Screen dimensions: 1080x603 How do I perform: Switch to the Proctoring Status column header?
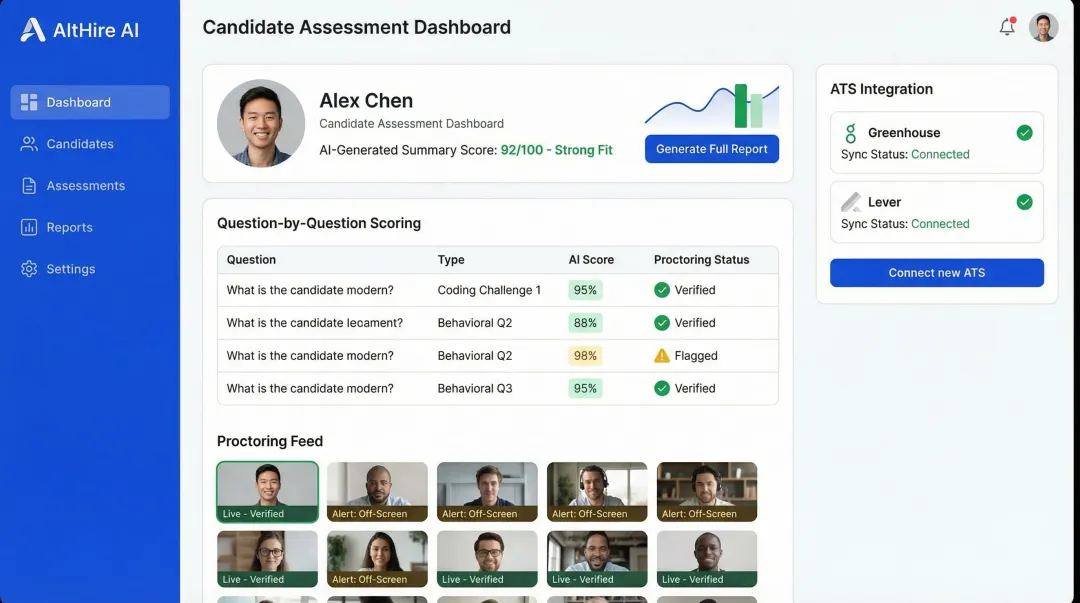pyautogui.click(x=700, y=259)
